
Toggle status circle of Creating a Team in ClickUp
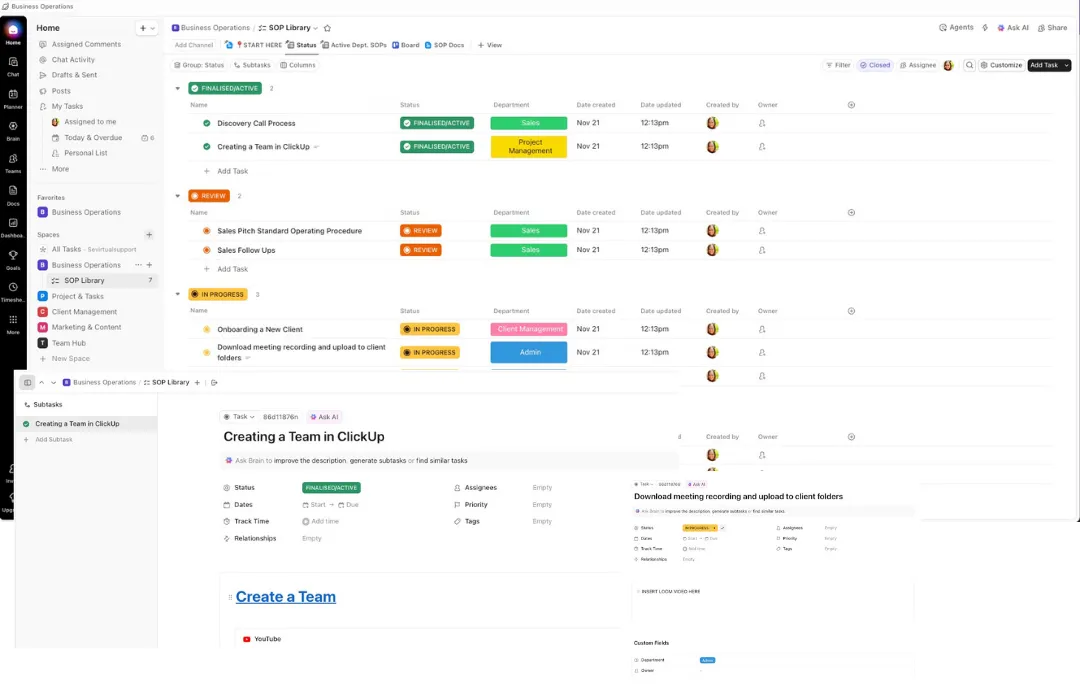[x=207, y=147]
